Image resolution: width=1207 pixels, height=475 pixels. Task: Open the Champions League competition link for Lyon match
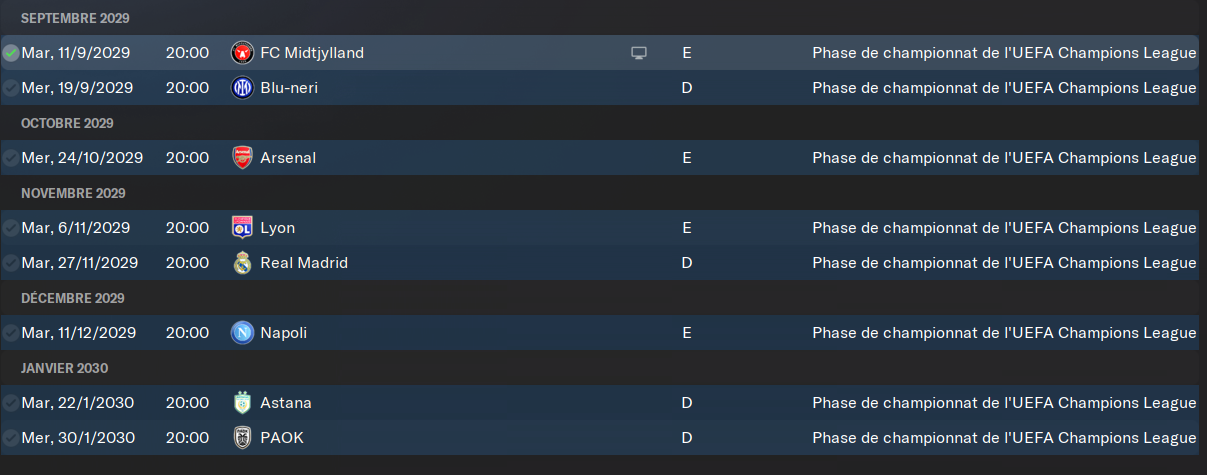click(x=1004, y=228)
